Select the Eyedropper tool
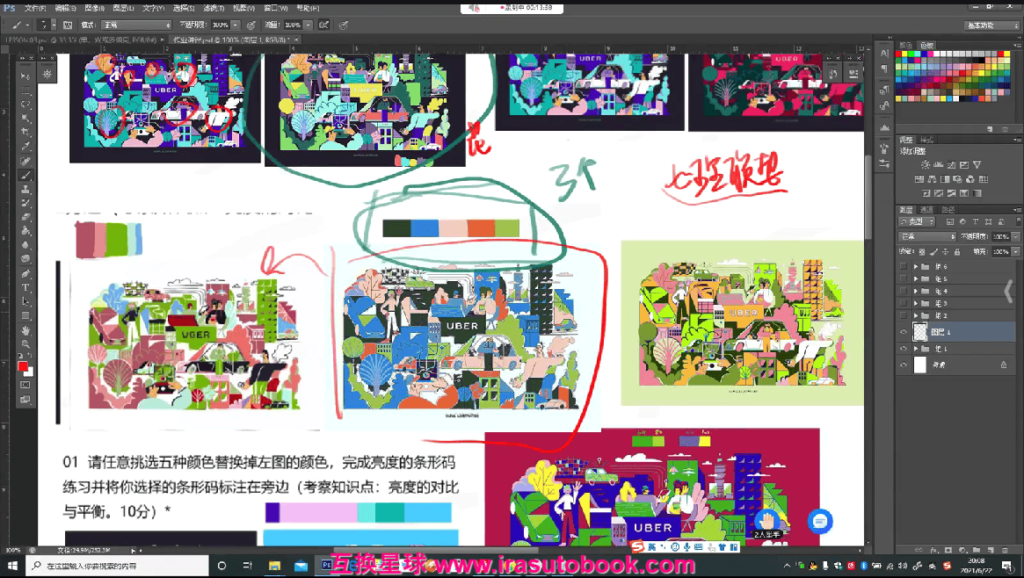1024x578 pixels. pos(25,147)
